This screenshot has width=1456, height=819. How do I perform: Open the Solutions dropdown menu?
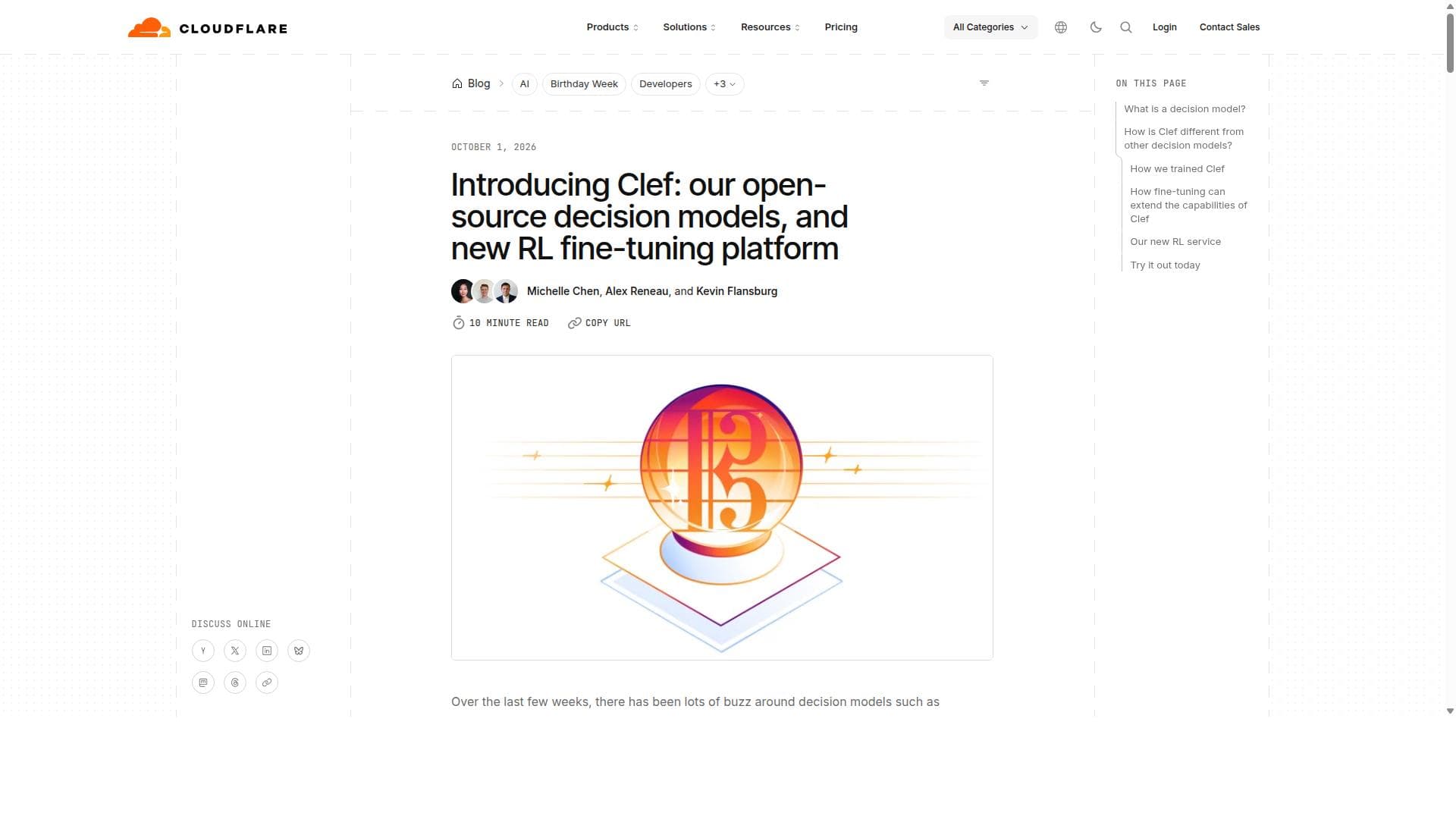point(689,27)
